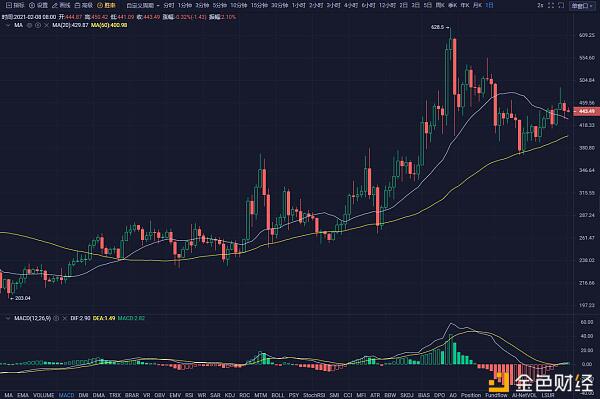Select the RSI indicator tab
The width and height of the screenshot is (600, 399).
189,395
